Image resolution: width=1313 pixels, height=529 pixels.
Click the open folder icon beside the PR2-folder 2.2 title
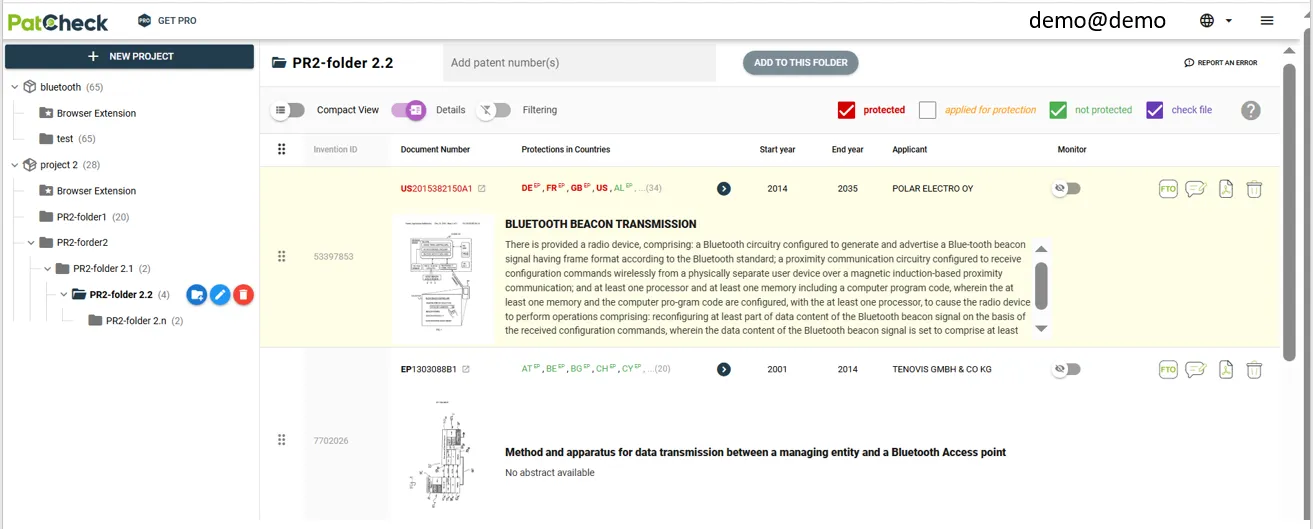click(x=280, y=63)
